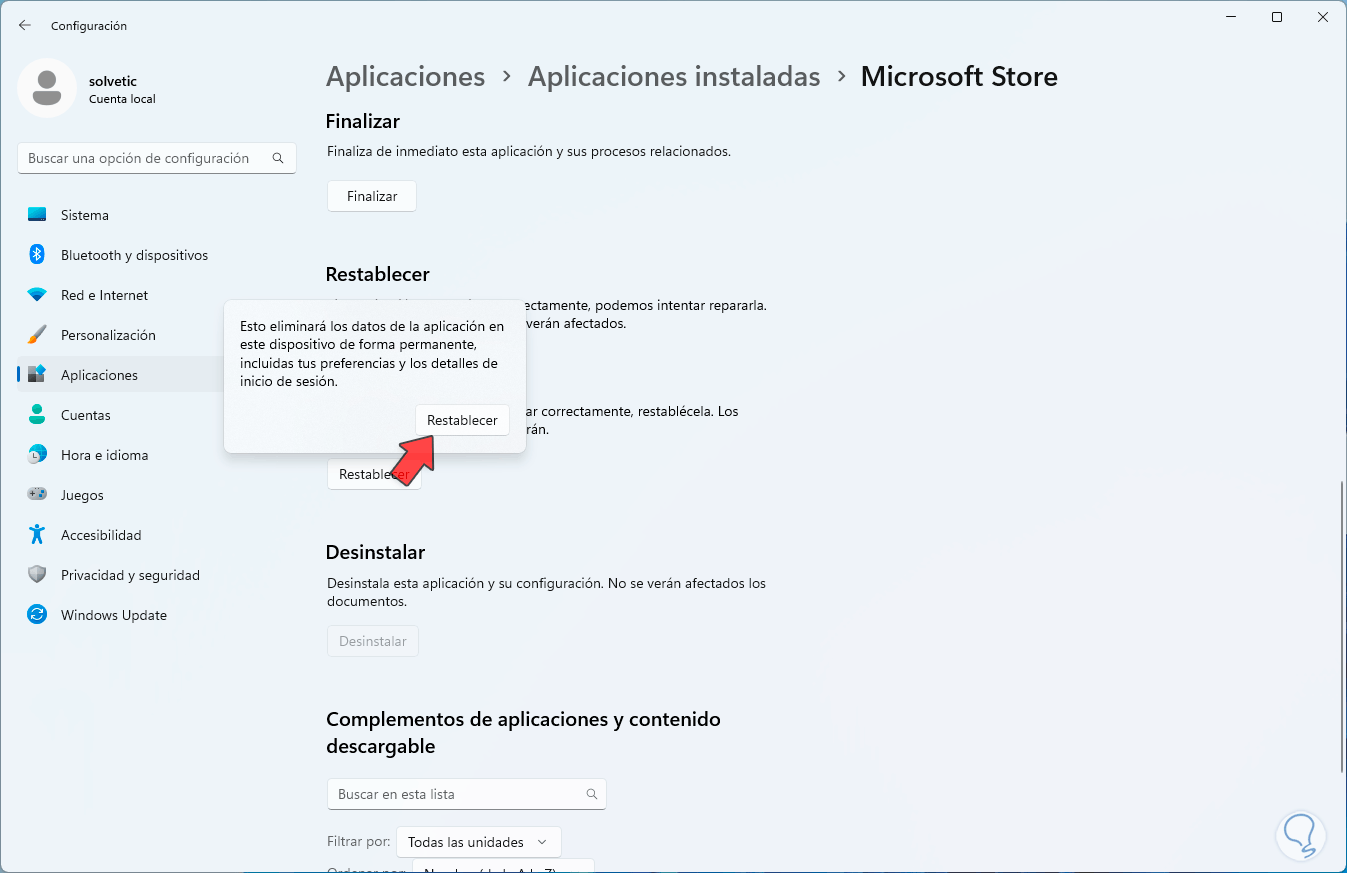
Task: Confirm with the Restablecer button in the popup
Action: (x=462, y=420)
